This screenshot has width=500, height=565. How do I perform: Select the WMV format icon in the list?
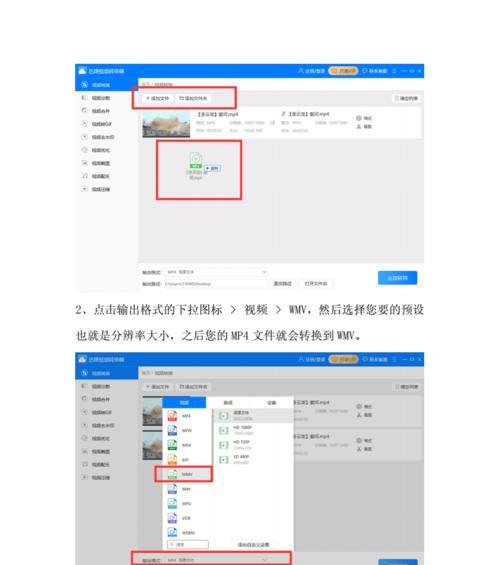(x=173, y=474)
